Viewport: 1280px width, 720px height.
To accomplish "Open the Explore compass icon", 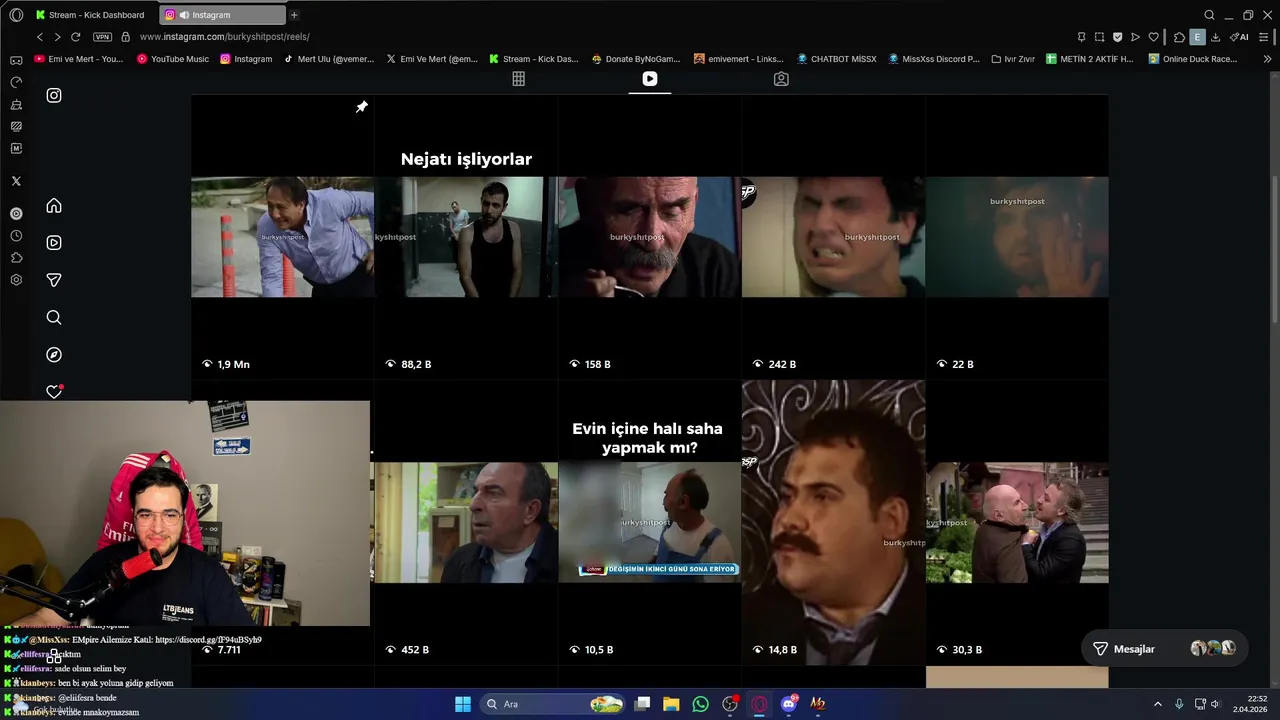I will pos(54,355).
